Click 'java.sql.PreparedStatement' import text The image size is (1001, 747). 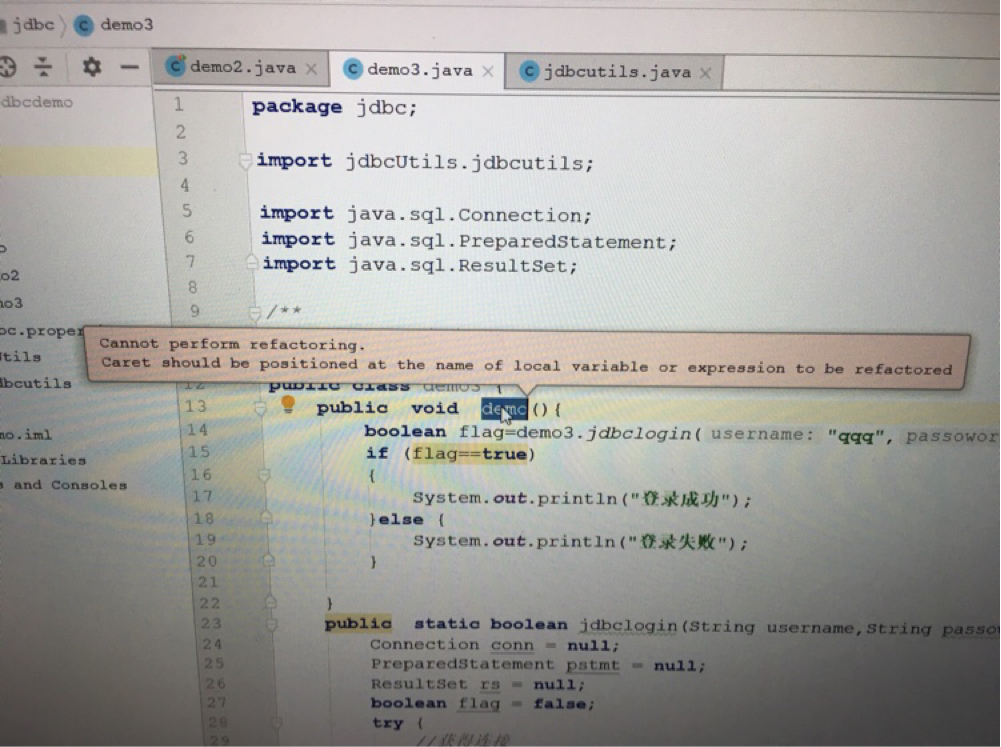[512, 241]
